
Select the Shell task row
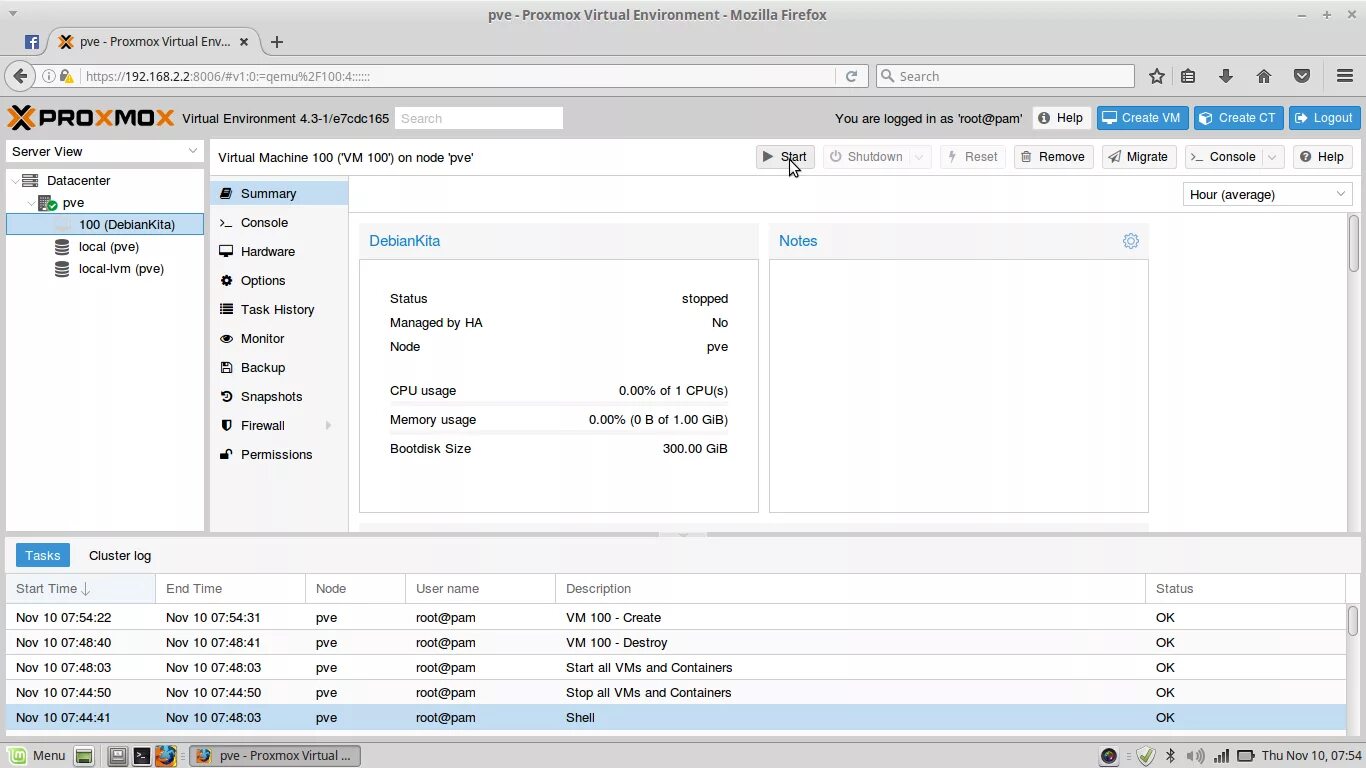pyautogui.click(x=676, y=718)
